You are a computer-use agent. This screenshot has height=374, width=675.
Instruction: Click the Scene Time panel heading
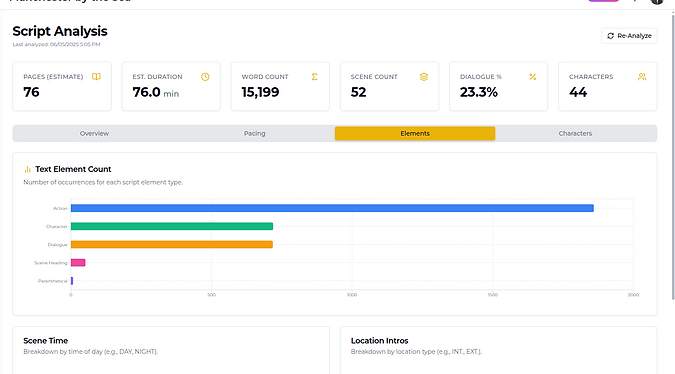pyautogui.click(x=46, y=340)
